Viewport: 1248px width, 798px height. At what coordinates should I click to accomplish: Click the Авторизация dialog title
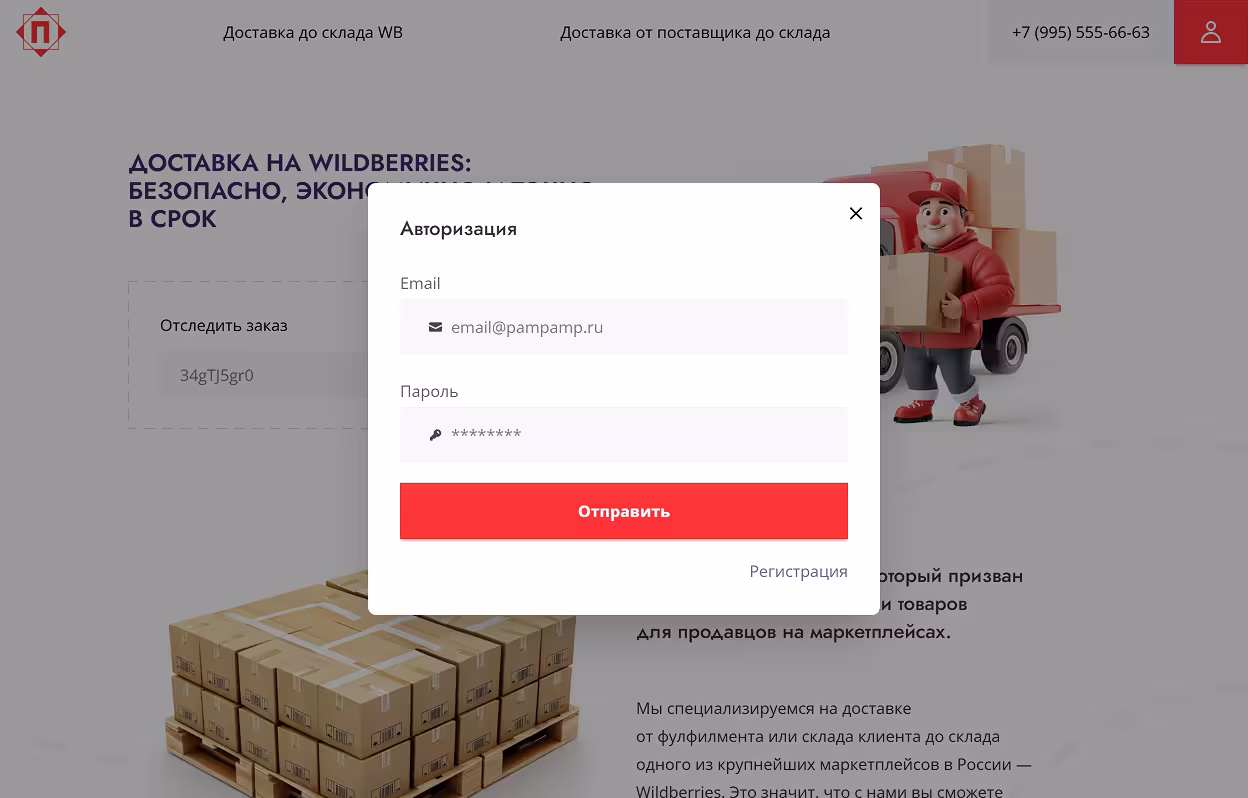pyautogui.click(x=458, y=229)
